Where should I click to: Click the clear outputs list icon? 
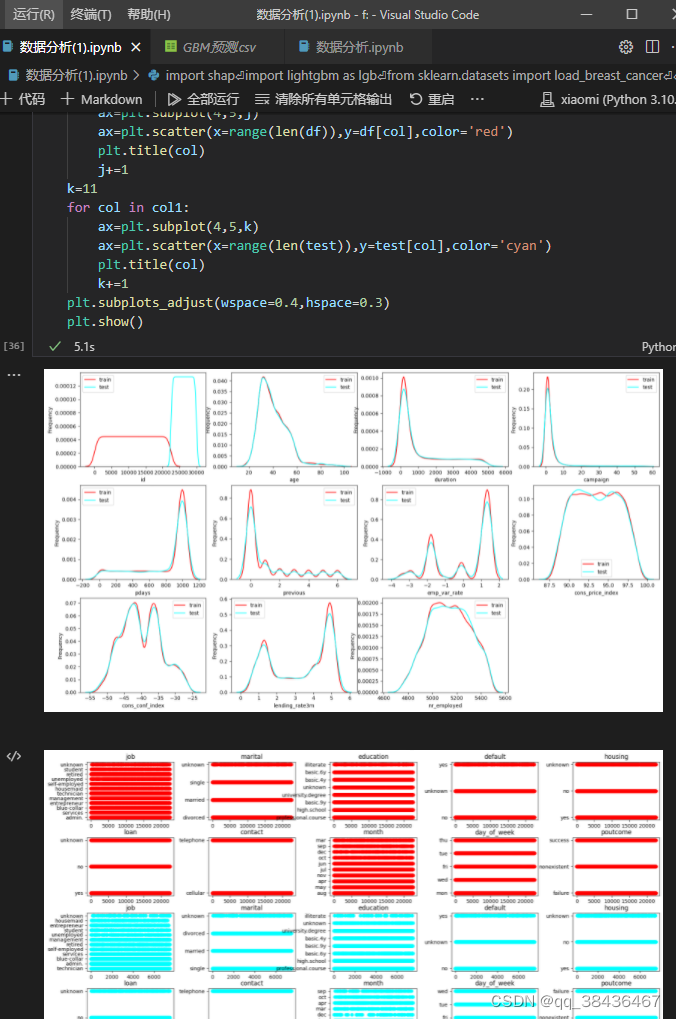(261, 99)
